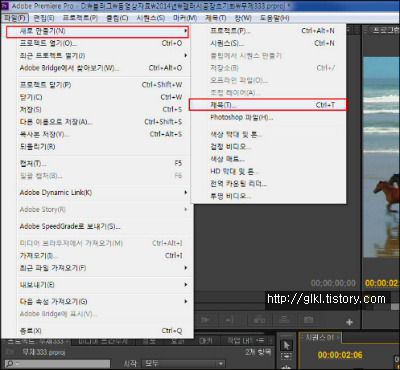Open the 파일(F) menu
Image resolution: width=400 pixels, height=370 pixels.
click(15, 18)
